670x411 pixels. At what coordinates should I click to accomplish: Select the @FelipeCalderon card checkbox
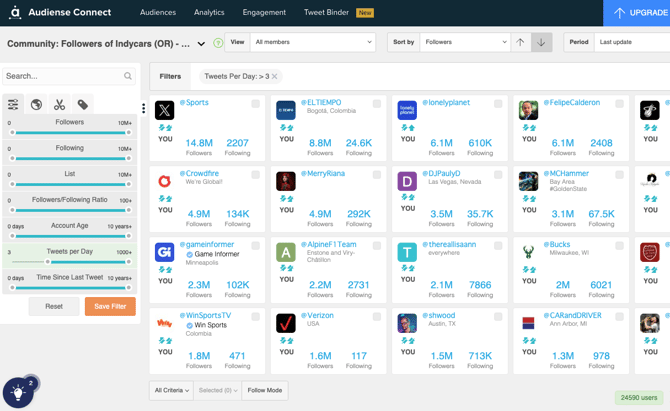620,103
